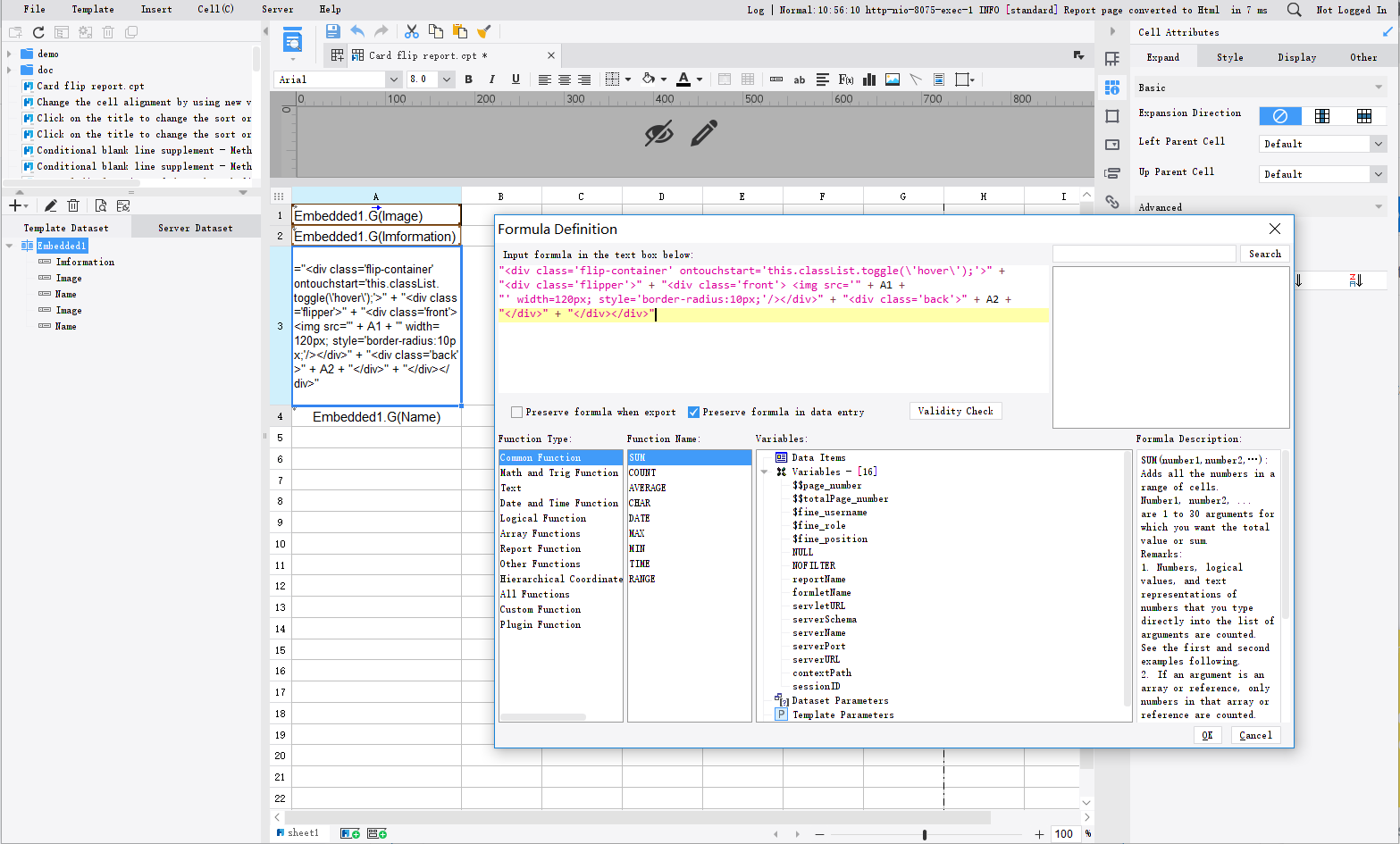1400x844 pixels.
Task: Refresh the template file tree
Action: pyautogui.click(x=38, y=32)
